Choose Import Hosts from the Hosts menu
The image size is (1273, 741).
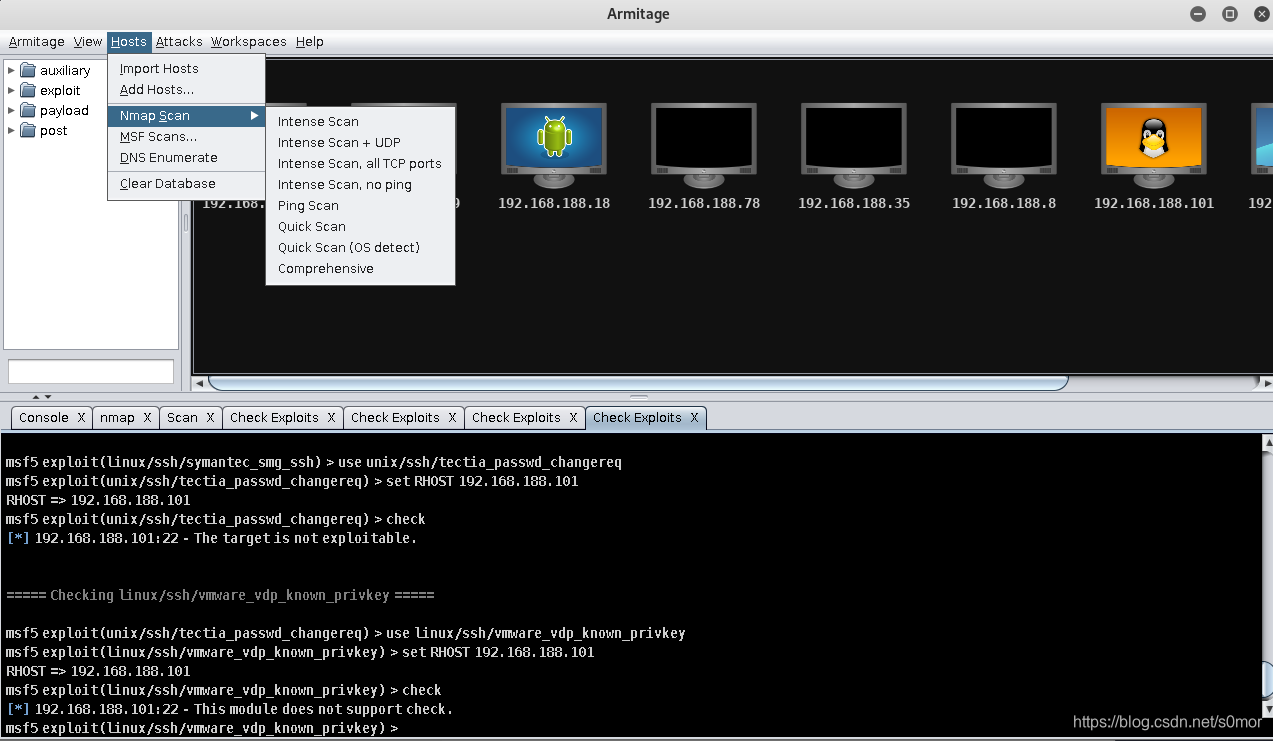pyautogui.click(x=186, y=69)
